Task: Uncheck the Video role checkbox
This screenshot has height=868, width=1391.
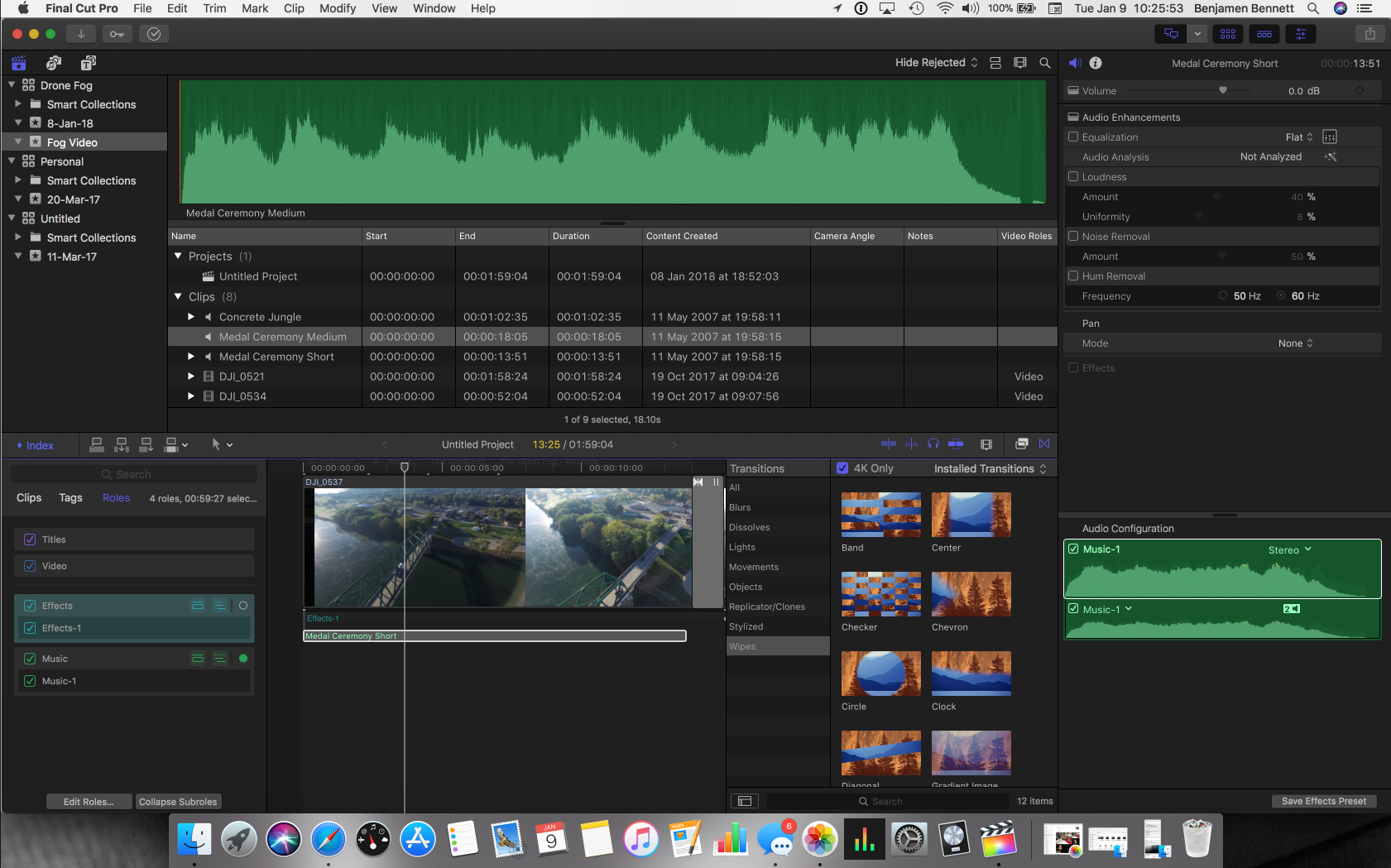Action: coord(30,566)
